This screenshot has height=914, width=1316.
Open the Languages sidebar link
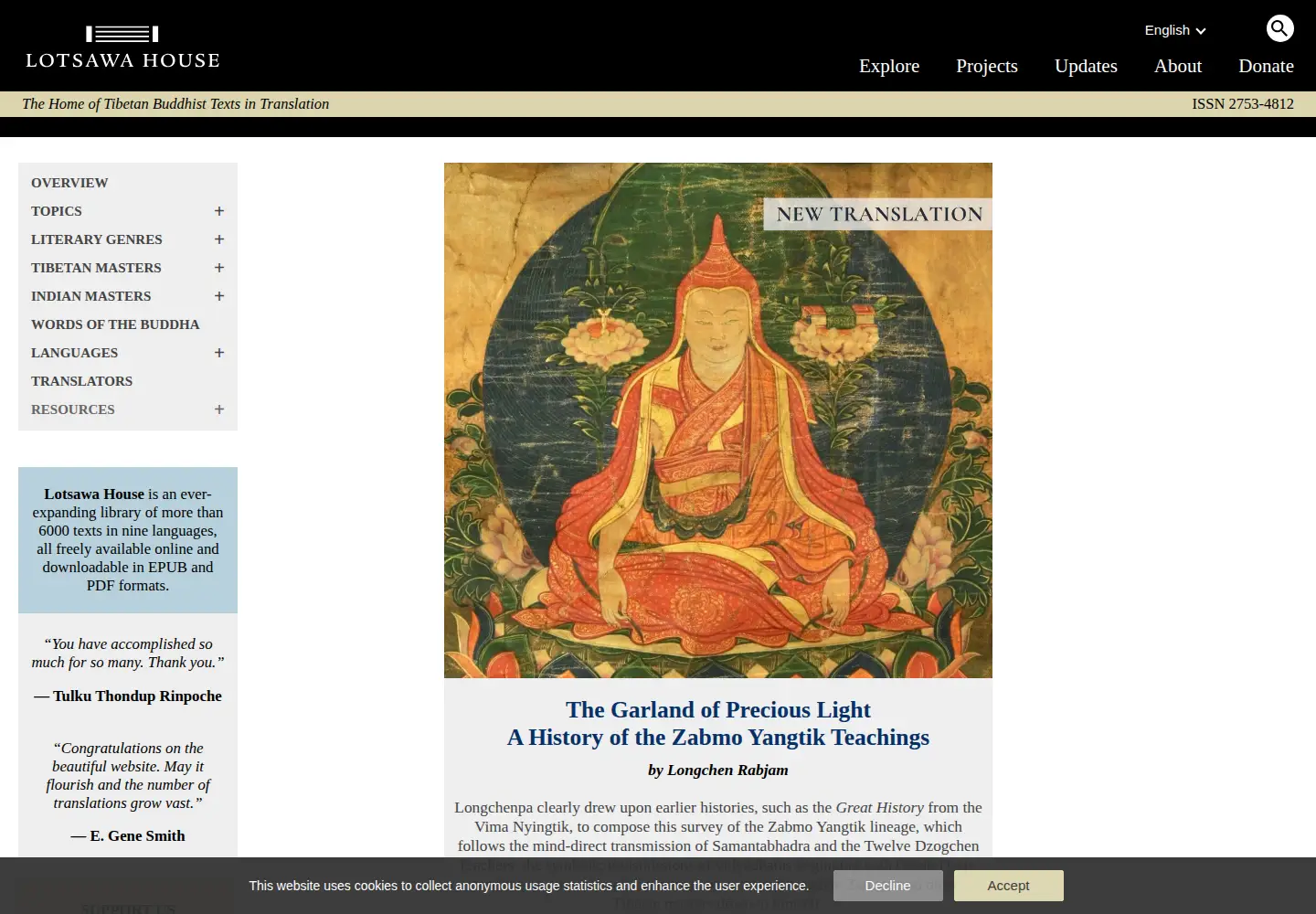pyautogui.click(x=74, y=353)
